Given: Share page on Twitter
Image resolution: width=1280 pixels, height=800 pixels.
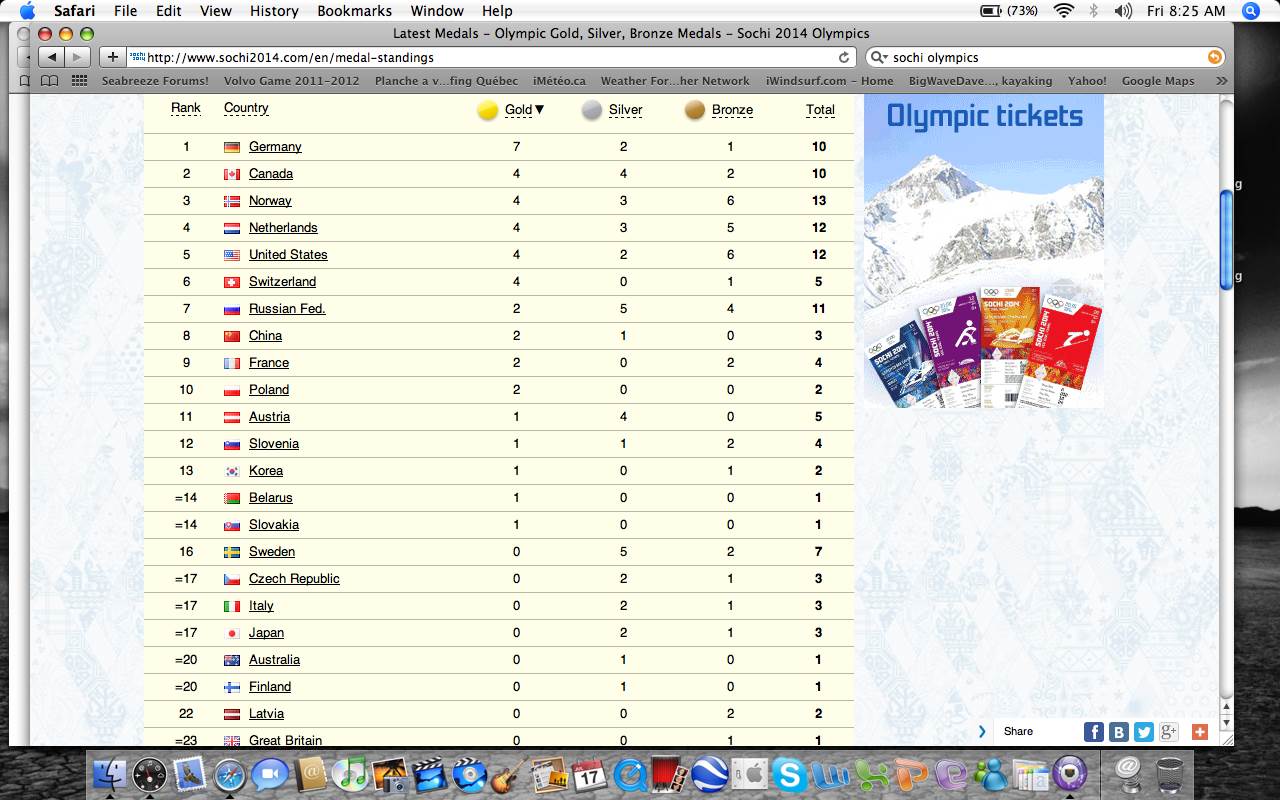Looking at the screenshot, I should [1144, 731].
